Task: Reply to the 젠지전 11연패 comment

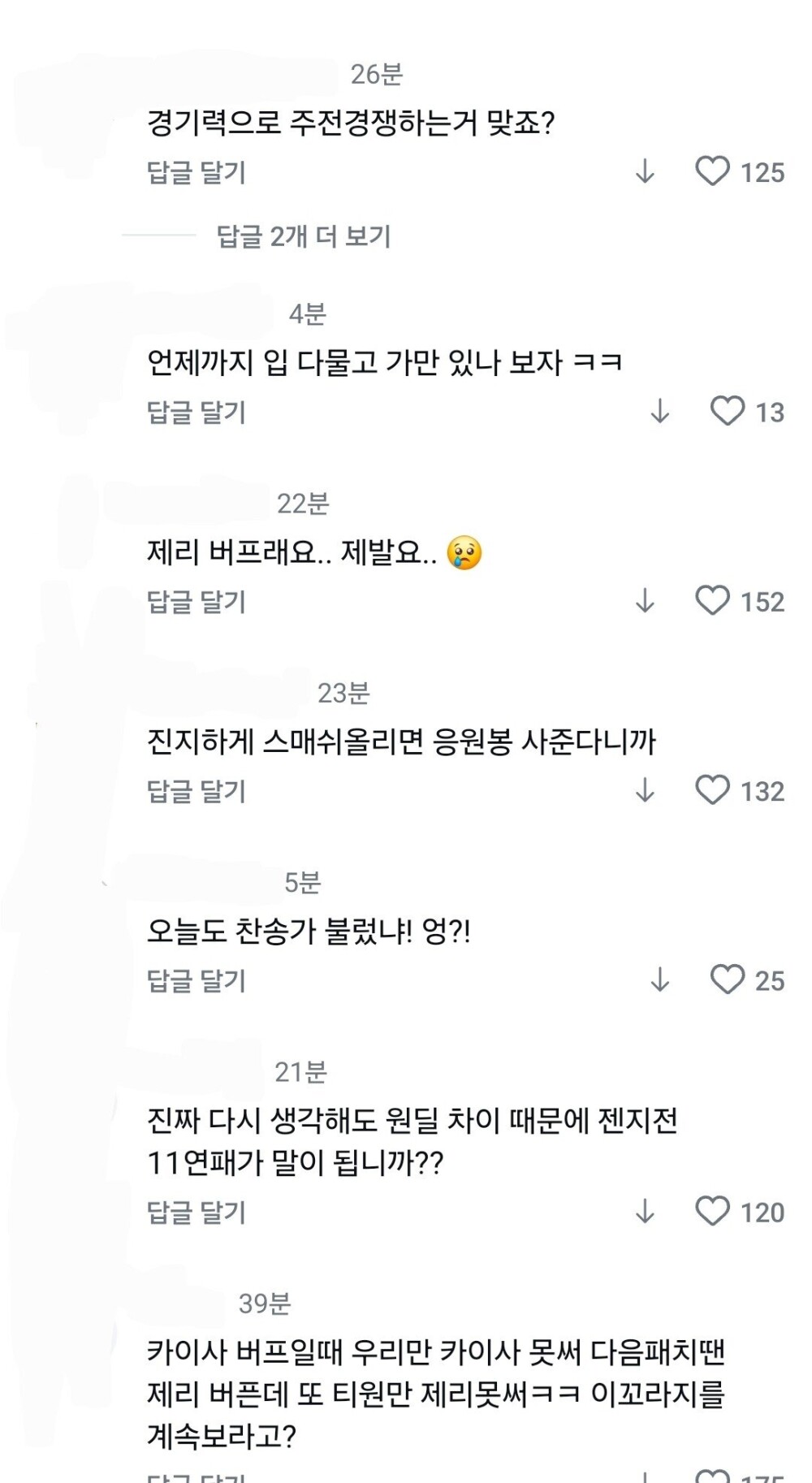Action: tap(196, 1212)
